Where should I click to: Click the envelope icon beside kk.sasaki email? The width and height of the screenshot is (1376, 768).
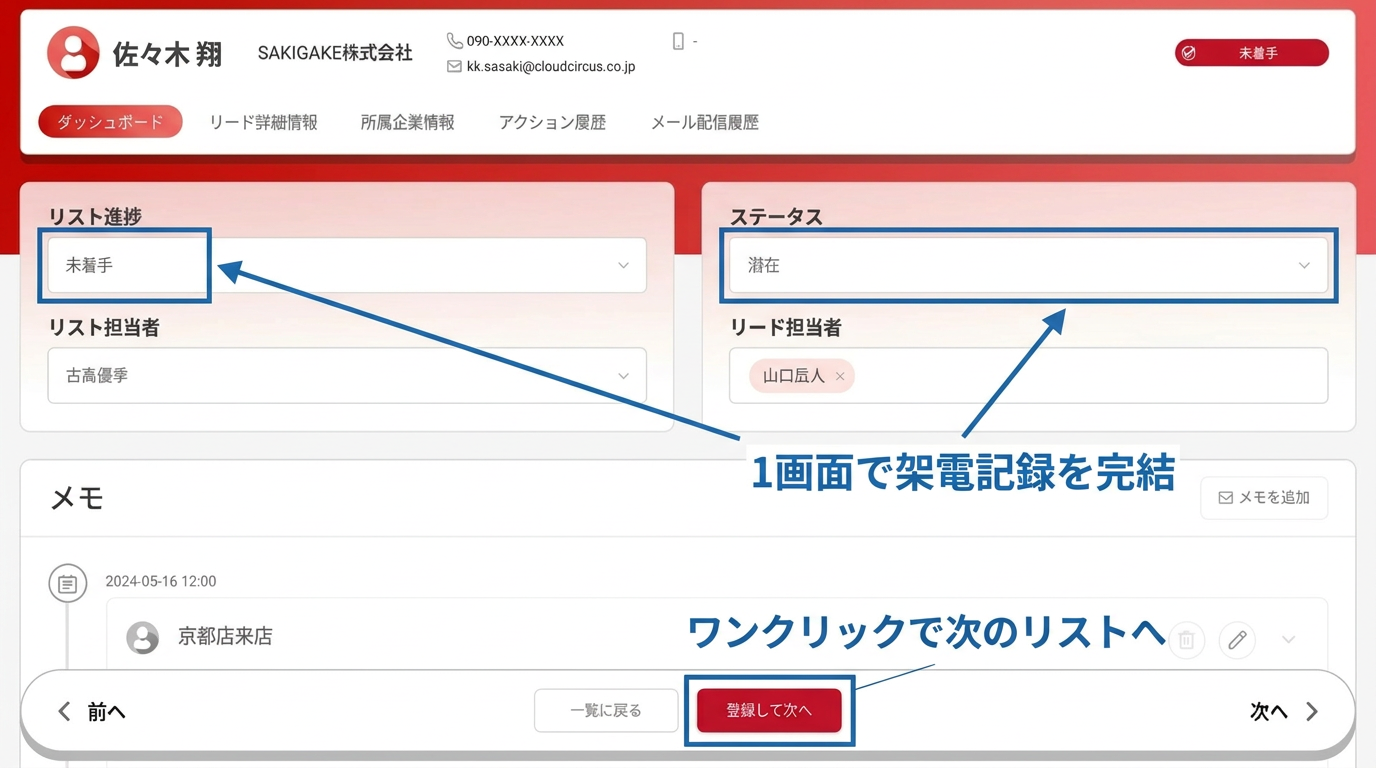click(454, 66)
